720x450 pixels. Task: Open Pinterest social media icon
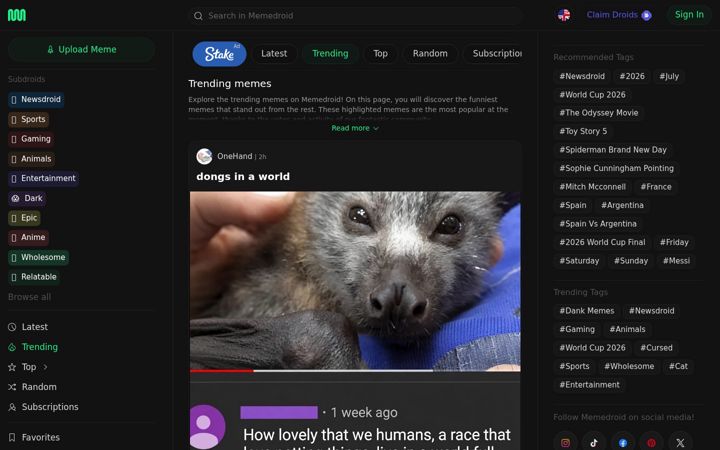click(651, 443)
